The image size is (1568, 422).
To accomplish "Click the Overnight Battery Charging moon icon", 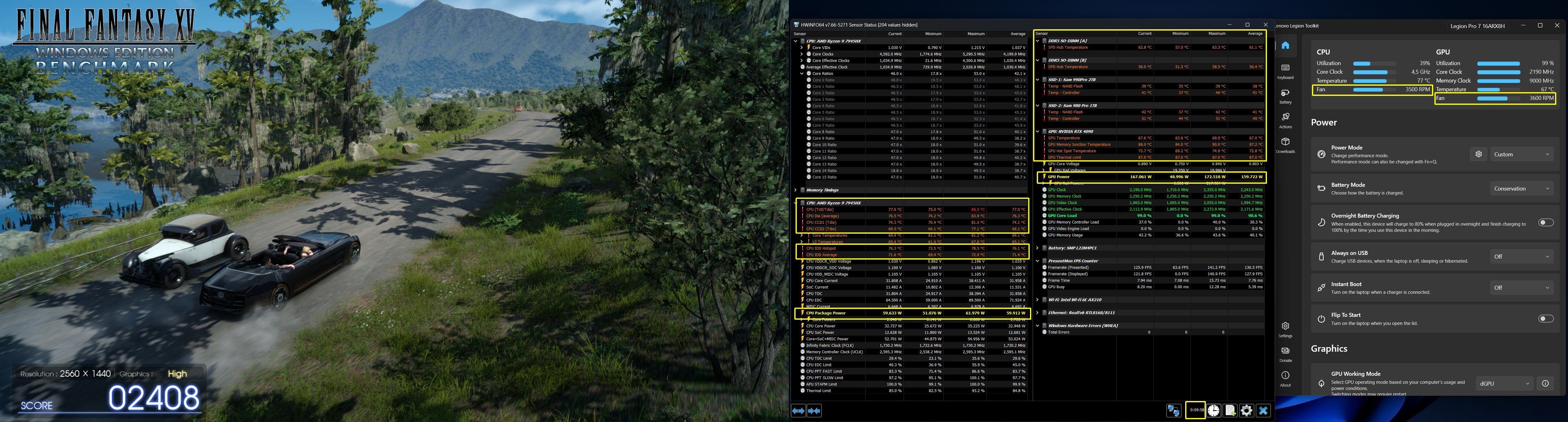I will click(x=1322, y=223).
